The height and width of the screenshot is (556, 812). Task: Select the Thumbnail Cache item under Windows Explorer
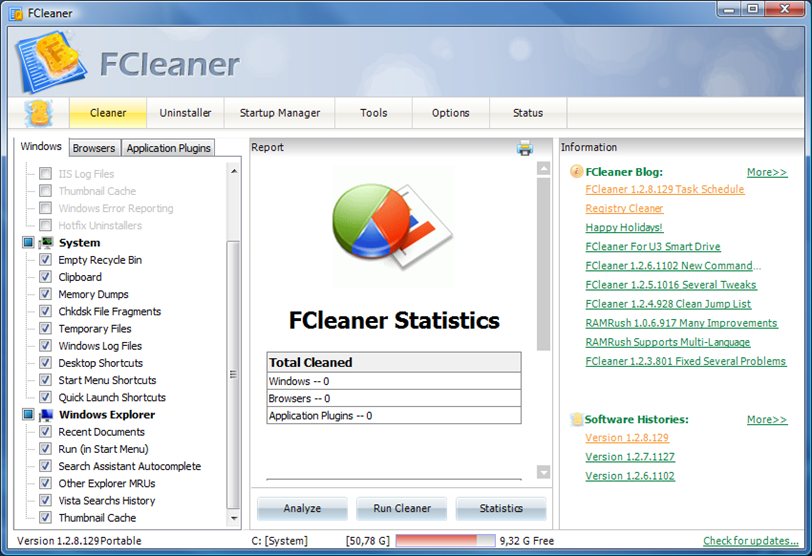pyautogui.click(x=97, y=518)
